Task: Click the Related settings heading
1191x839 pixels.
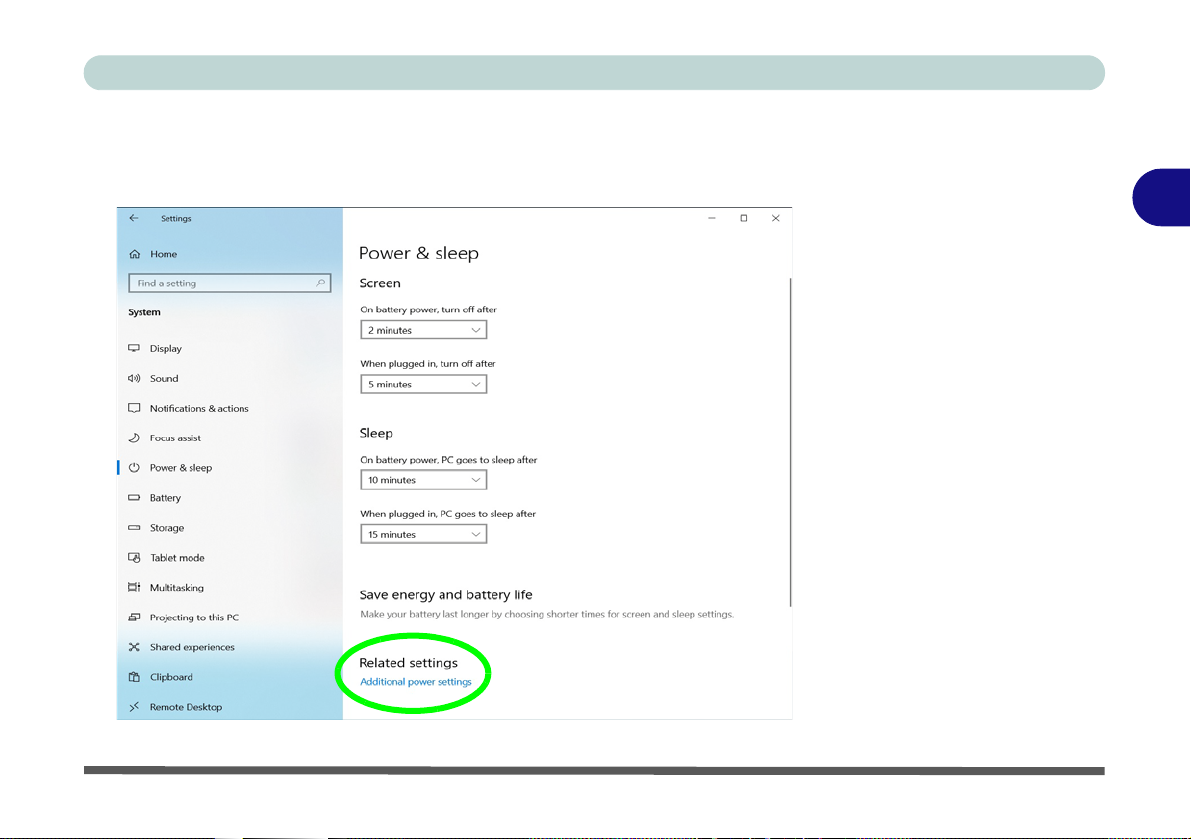Action: 409,663
